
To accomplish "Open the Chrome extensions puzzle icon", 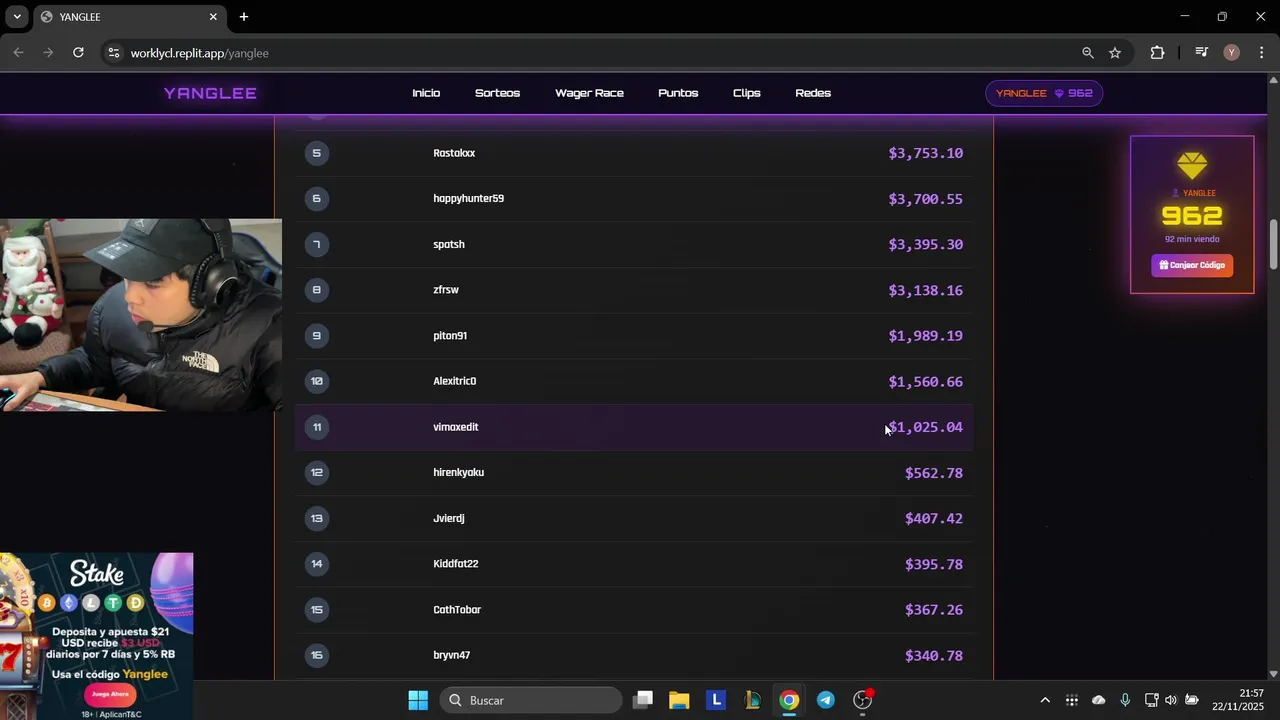I will (x=1157, y=53).
